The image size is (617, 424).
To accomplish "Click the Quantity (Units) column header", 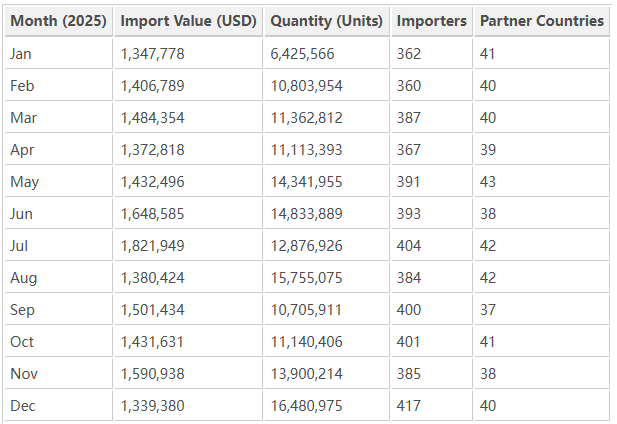I will (326, 21).
